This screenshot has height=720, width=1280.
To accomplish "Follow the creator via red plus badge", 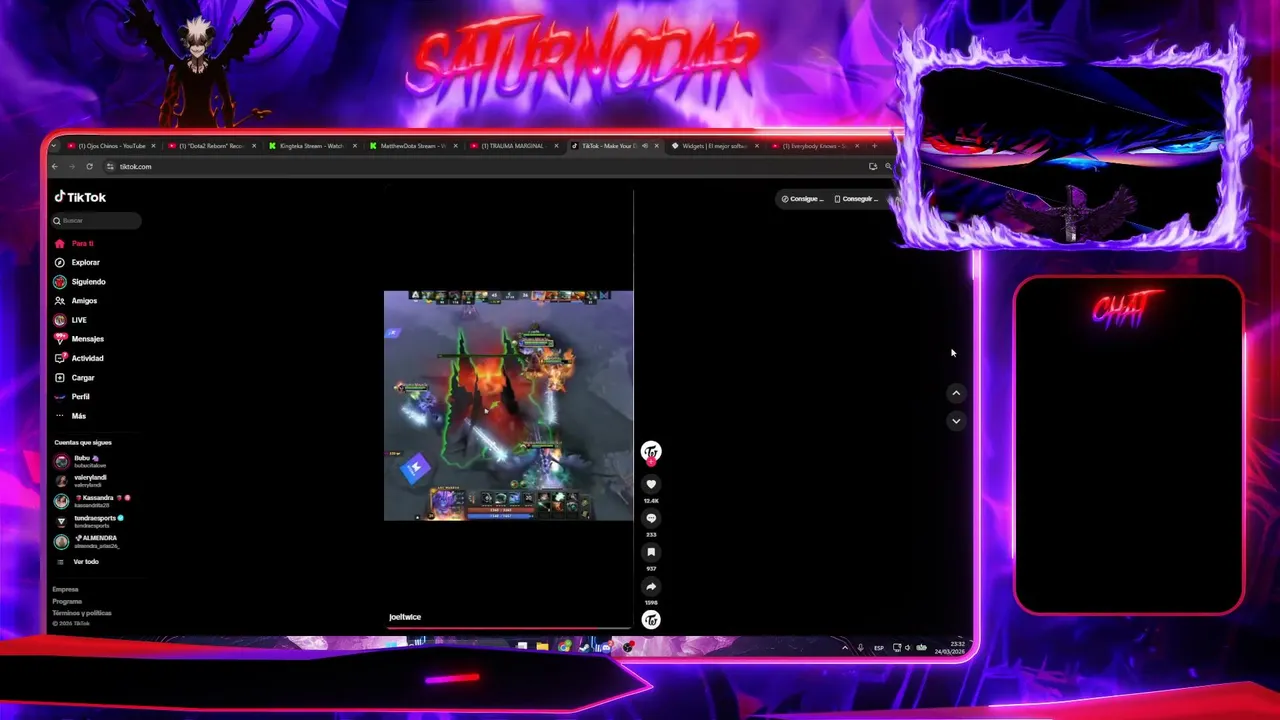I will point(651,462).
